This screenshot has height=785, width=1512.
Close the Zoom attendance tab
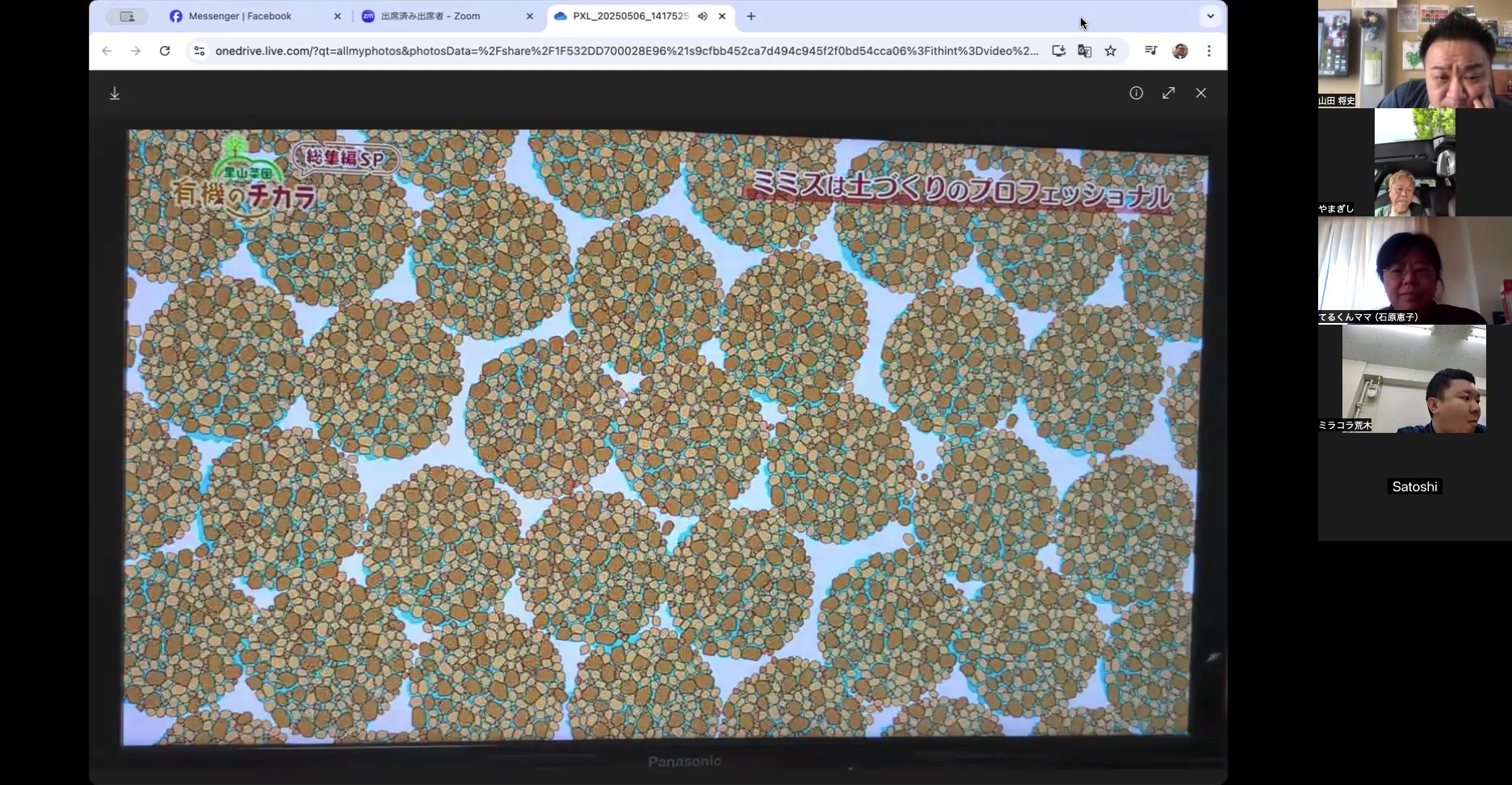pyautogui.click(x=530, y=16)
